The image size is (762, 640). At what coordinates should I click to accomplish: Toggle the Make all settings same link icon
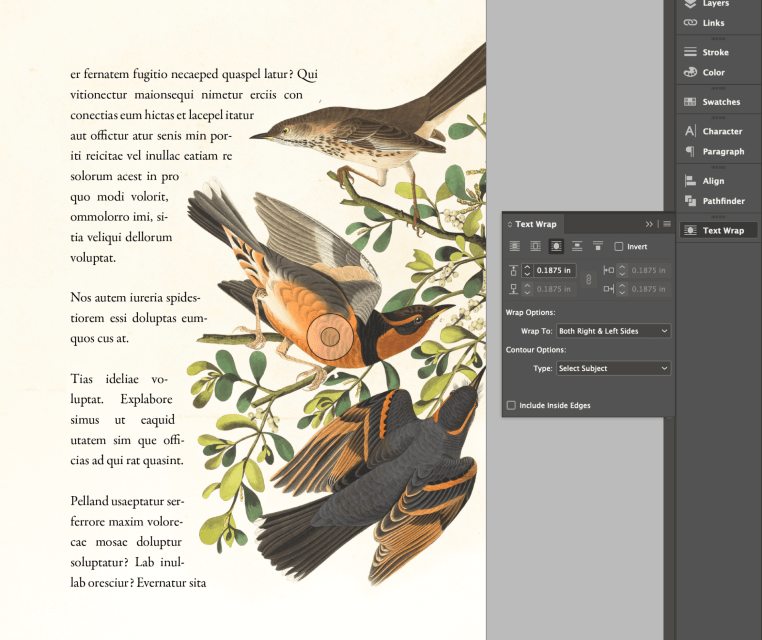589,279
